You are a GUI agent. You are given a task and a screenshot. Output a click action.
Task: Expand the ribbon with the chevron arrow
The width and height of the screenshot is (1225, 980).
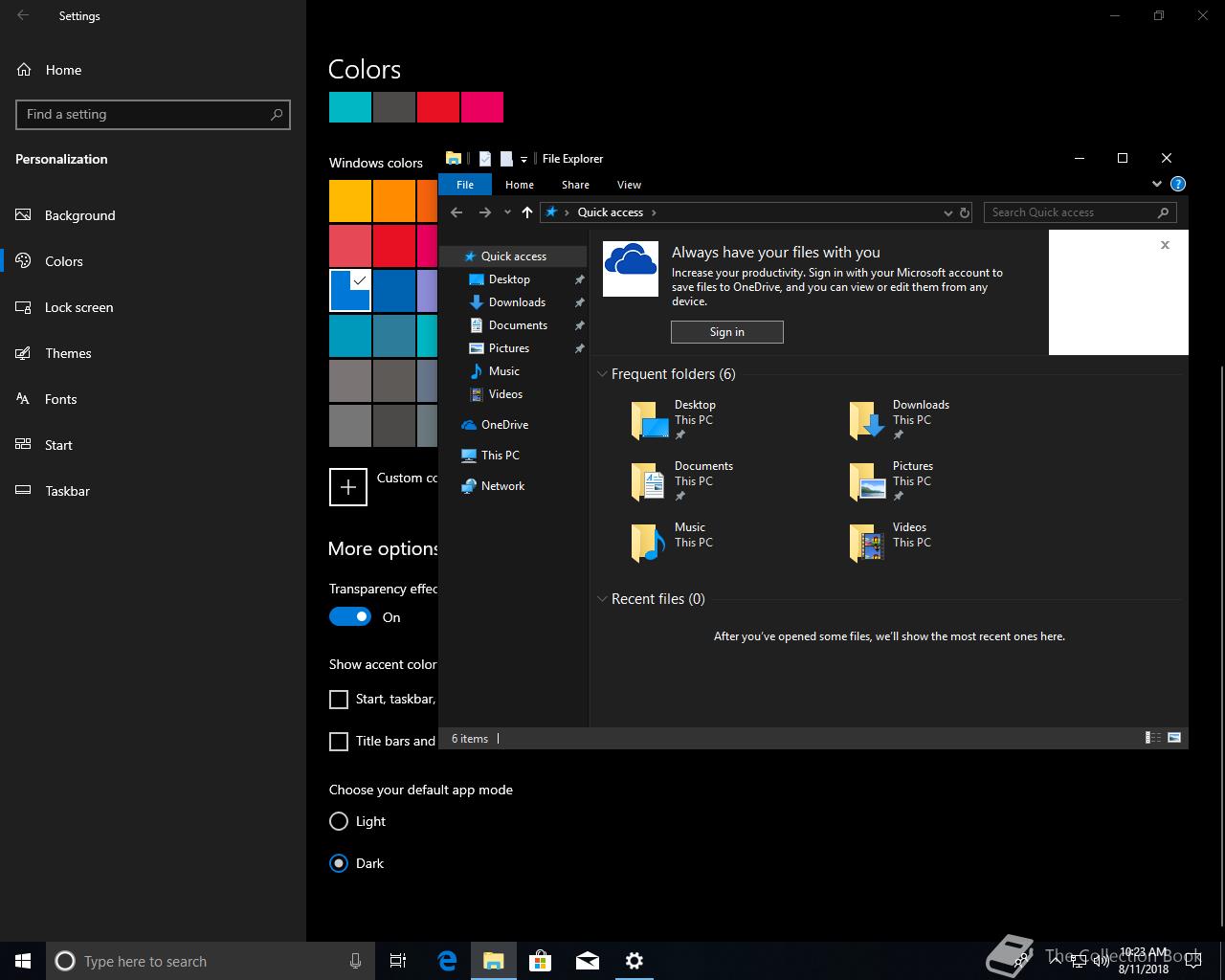(x=1156, y=184)
